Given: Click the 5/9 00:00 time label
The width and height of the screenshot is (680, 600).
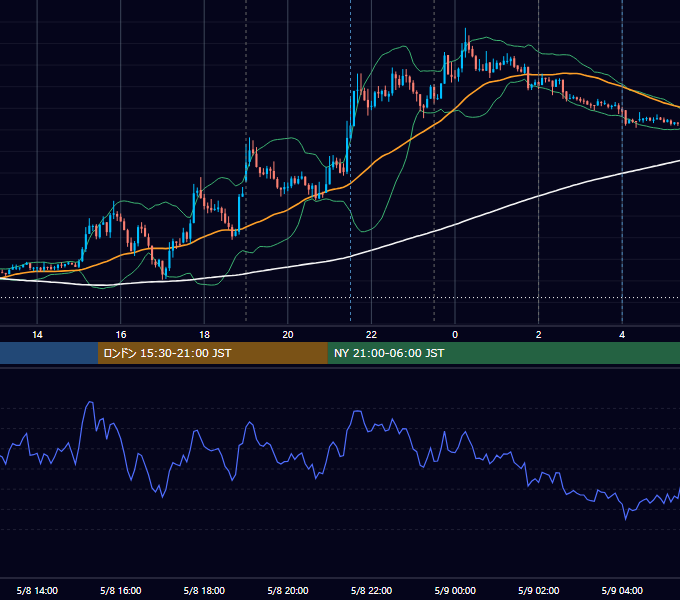Looking at the screenshot, I should [x=455, y=590].
